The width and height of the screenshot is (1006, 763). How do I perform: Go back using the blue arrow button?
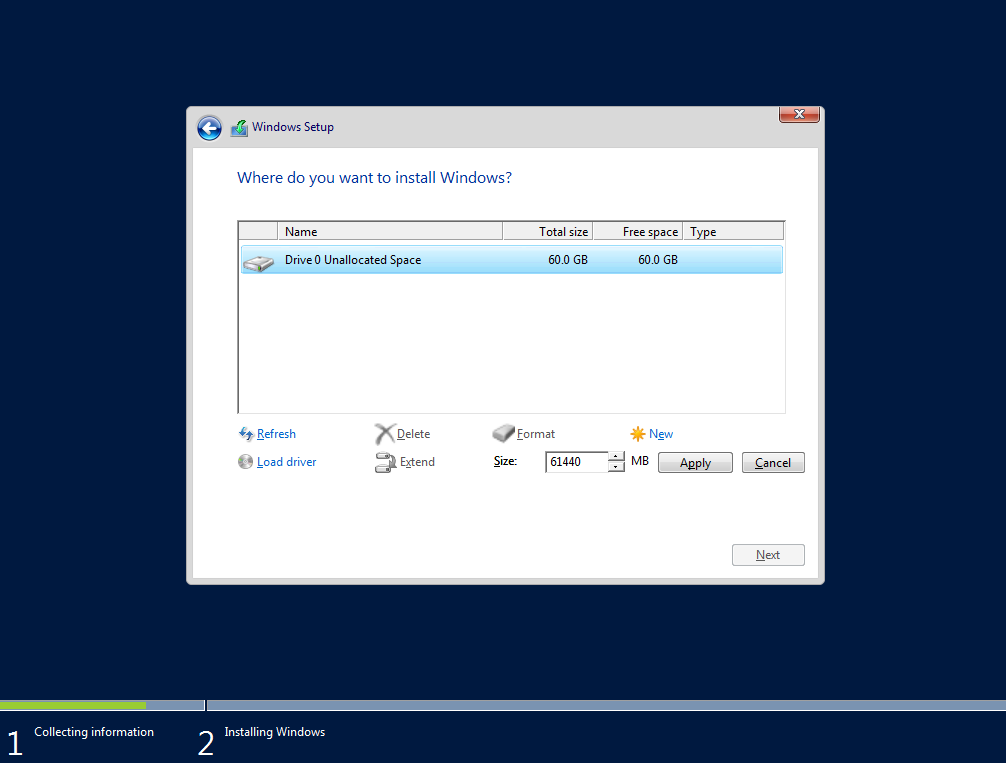click(x=209, y=128)
